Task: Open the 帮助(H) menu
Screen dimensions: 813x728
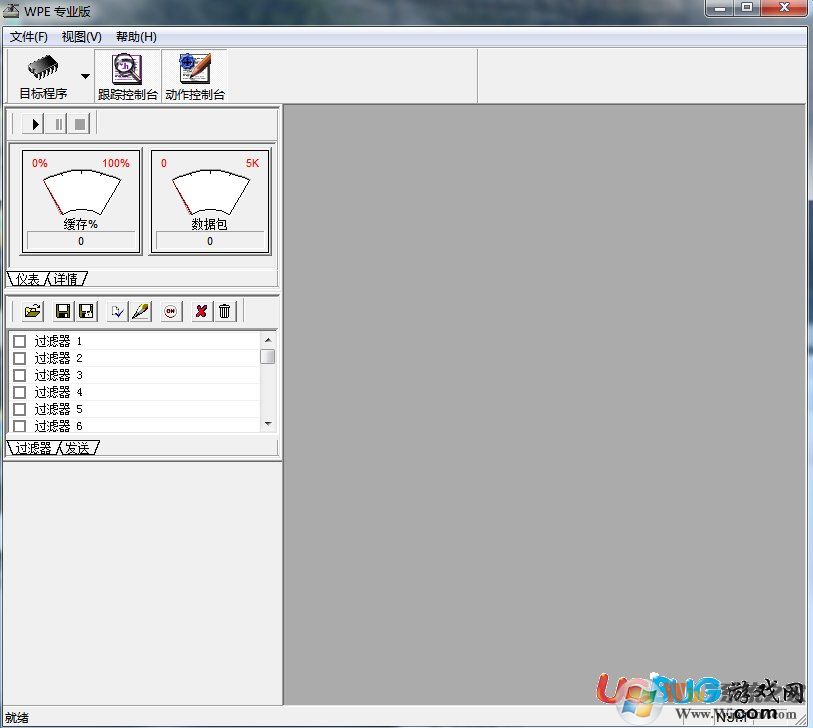Action: (x=136, y=37)
